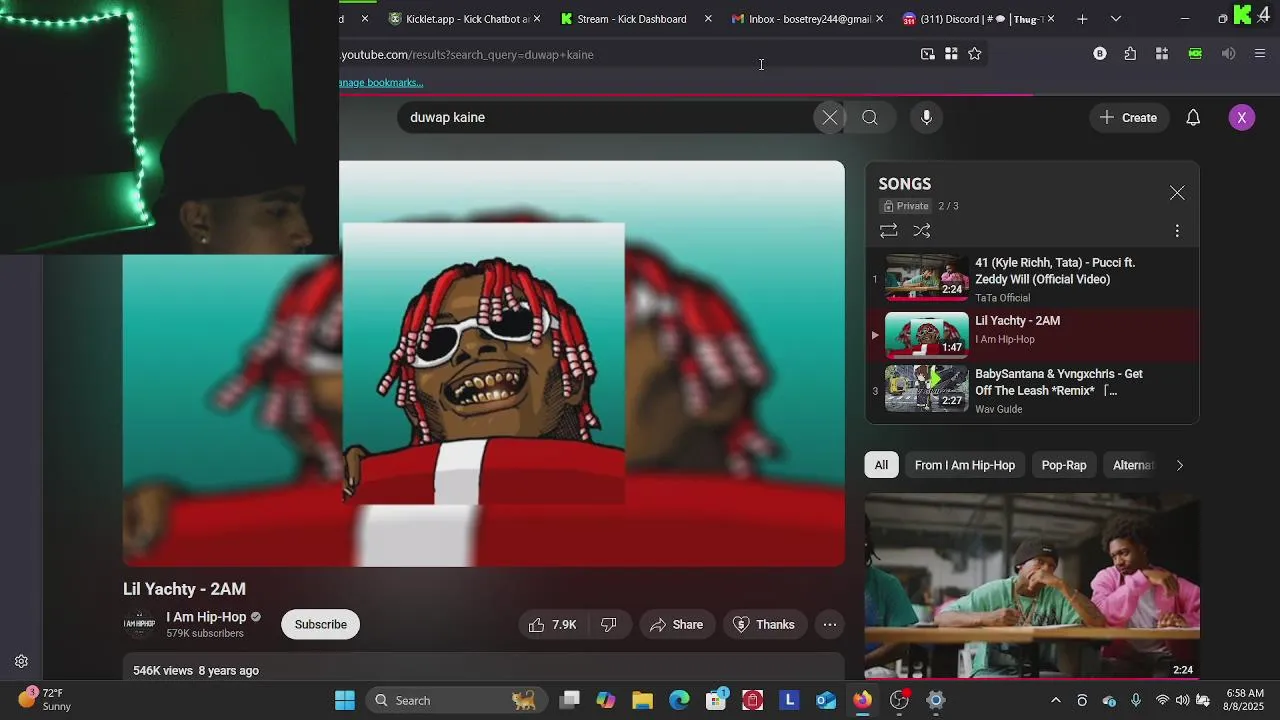
Task: Click Firefox icon on taskbar
Action: [862, 701]
